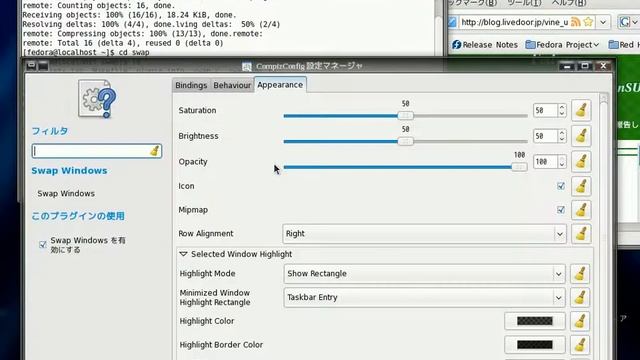640x360 pixels.
Task: Click the Opacity slider handle
Action: (519, 167)
